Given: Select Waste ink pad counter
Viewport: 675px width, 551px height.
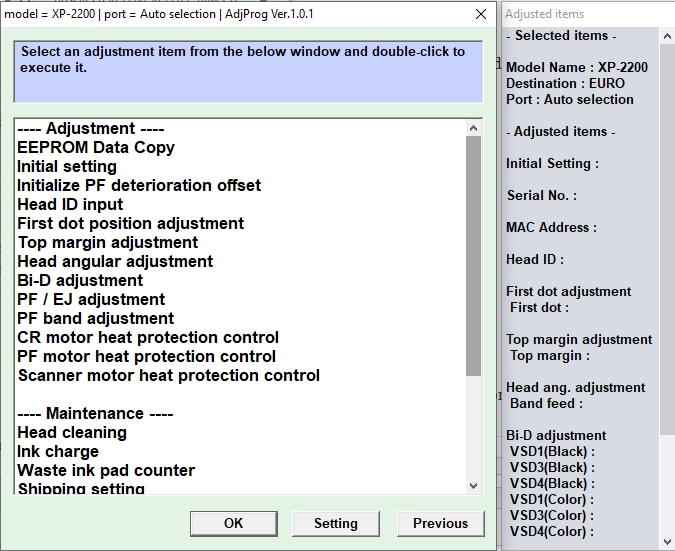Looking at the screenshot, I should tap(106, 470).
